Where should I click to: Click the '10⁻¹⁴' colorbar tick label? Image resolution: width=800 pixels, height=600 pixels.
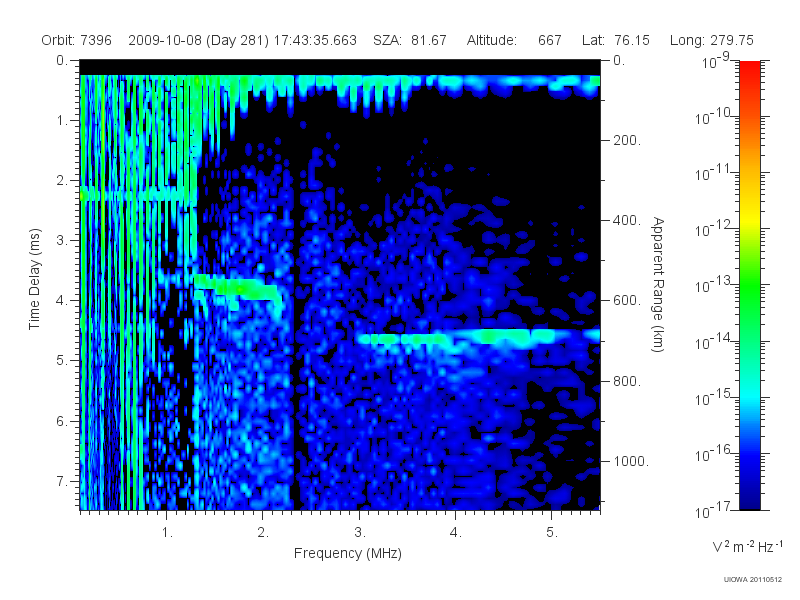(x=715, y=341)
